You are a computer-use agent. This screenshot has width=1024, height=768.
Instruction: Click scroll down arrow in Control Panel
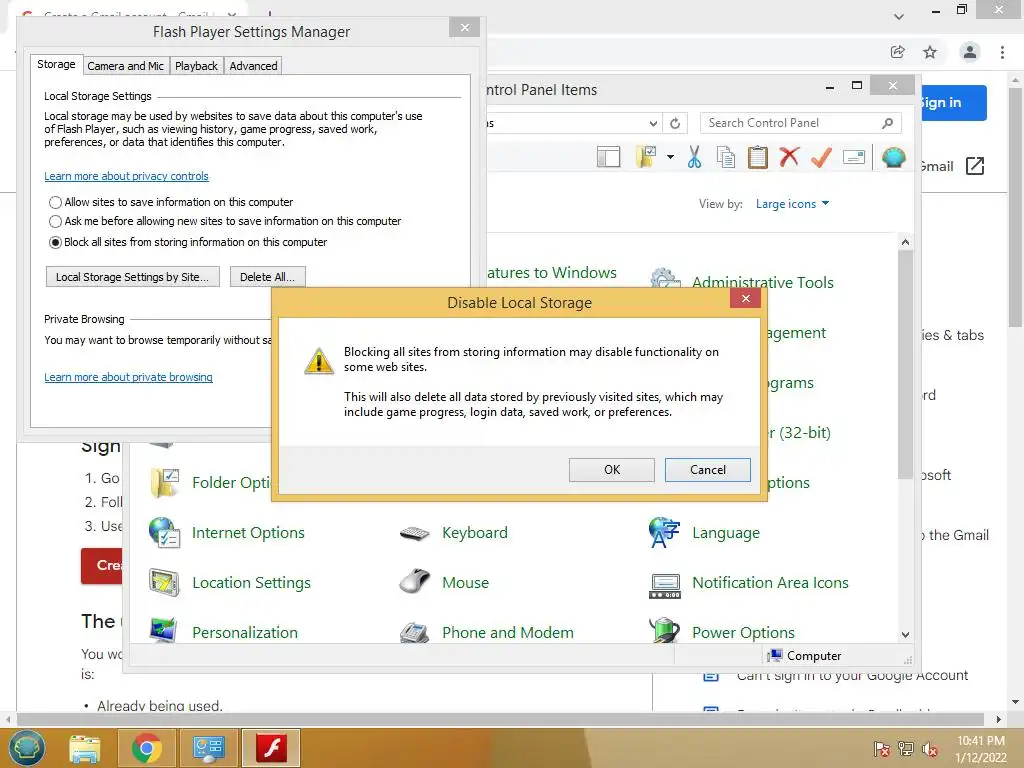(x=905, y=634)
